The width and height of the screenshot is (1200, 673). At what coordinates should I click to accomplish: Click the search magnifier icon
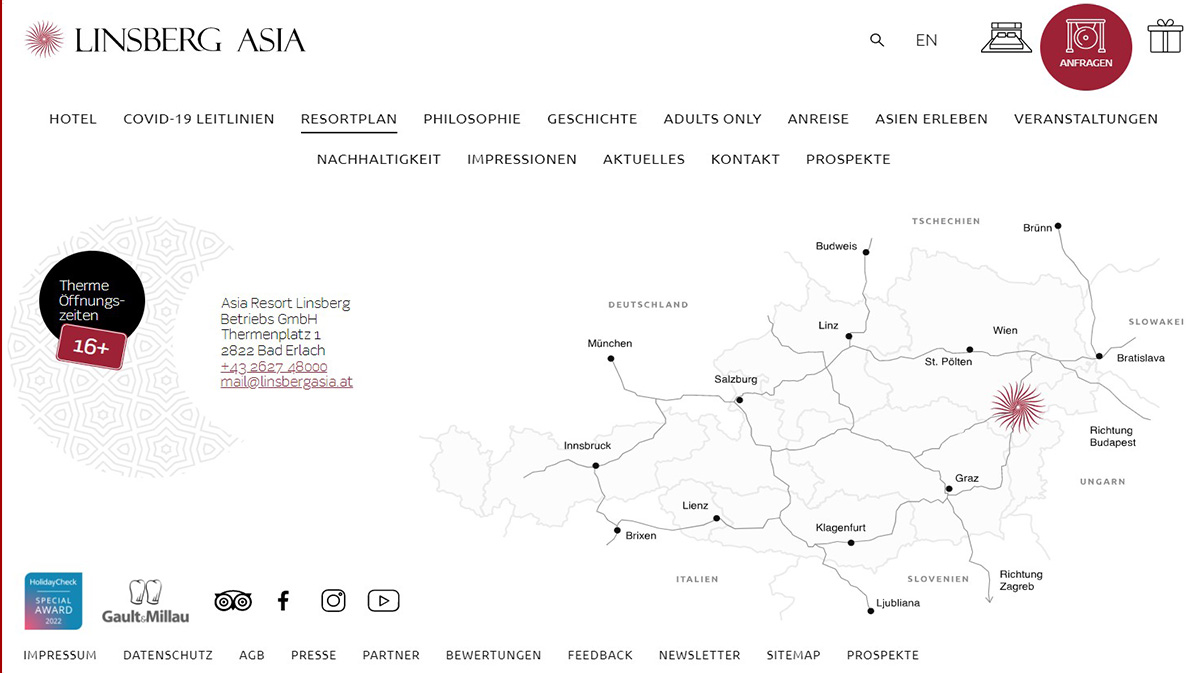(x=877, y=40)
